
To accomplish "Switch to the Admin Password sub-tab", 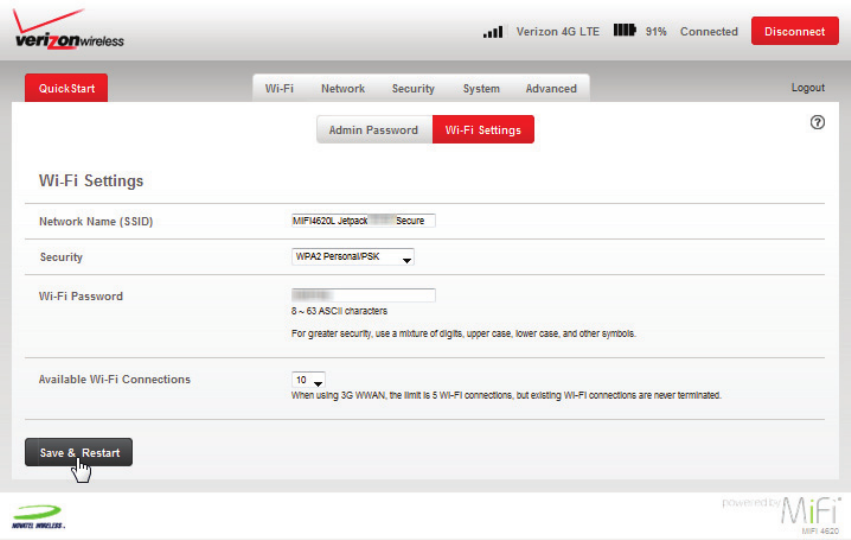I will click(x=374, y=130).
